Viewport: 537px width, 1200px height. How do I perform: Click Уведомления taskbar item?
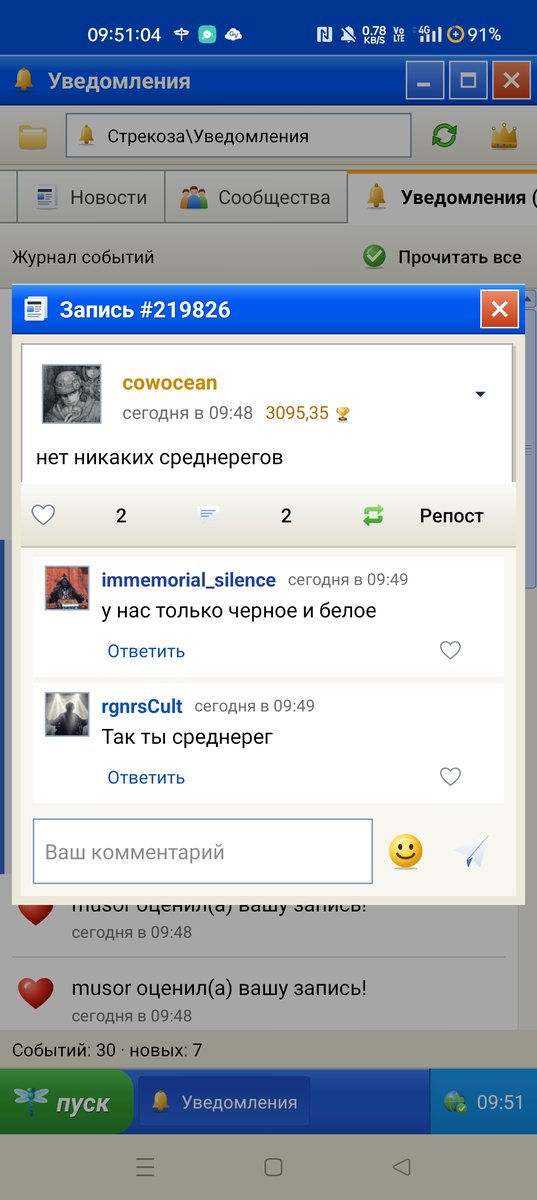pos(224,1102)
